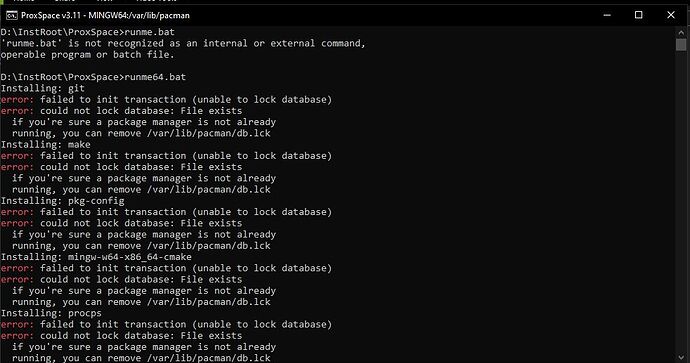Select the 'Installing: git' output line
Viewport: 690px width, 363px height.
[x=43, y=88]
